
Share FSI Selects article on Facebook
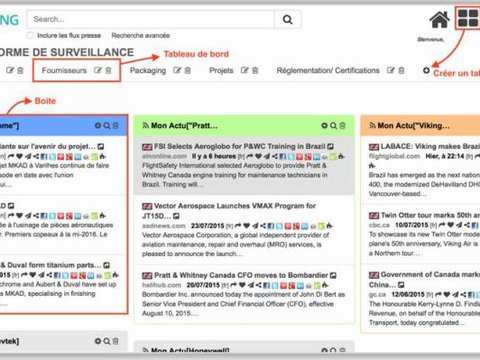coord(283,156)
